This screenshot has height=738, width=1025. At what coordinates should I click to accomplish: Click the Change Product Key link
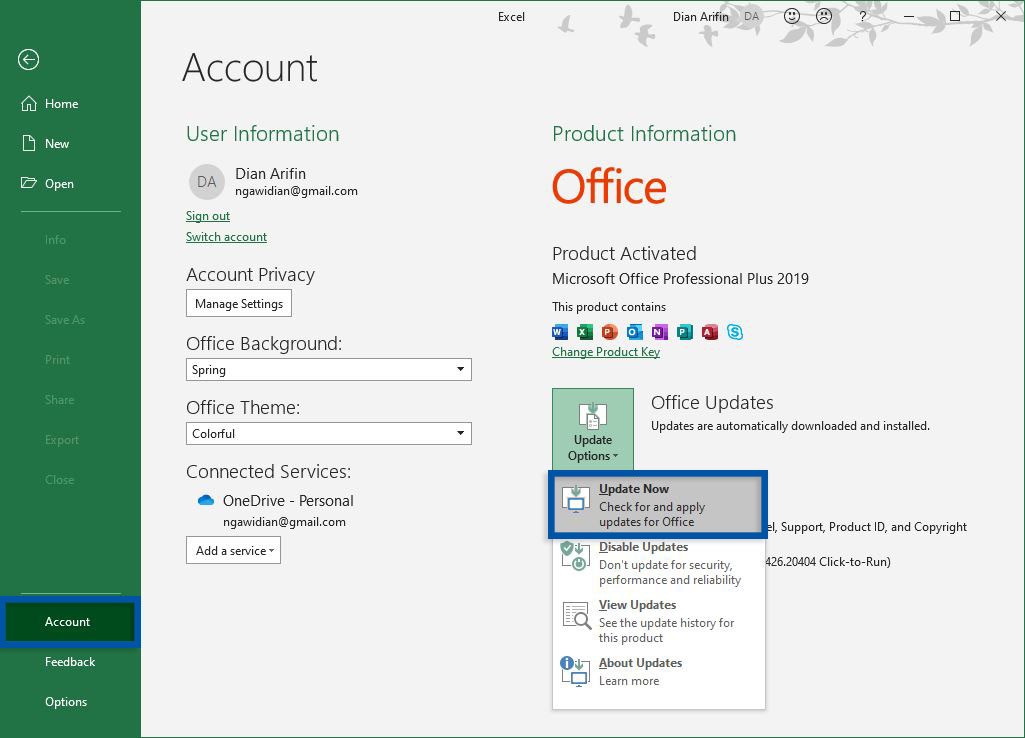(605, 351)
